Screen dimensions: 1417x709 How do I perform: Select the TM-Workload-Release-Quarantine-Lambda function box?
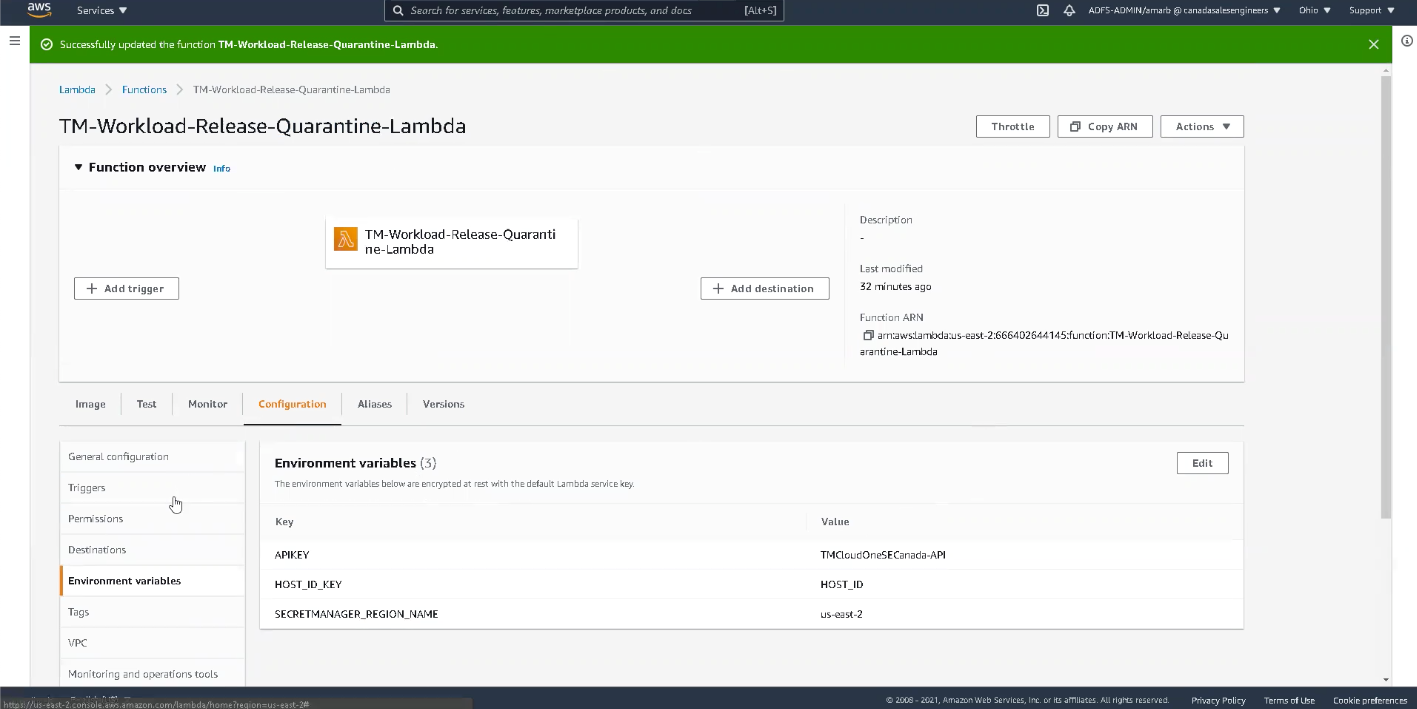[452, 242]
